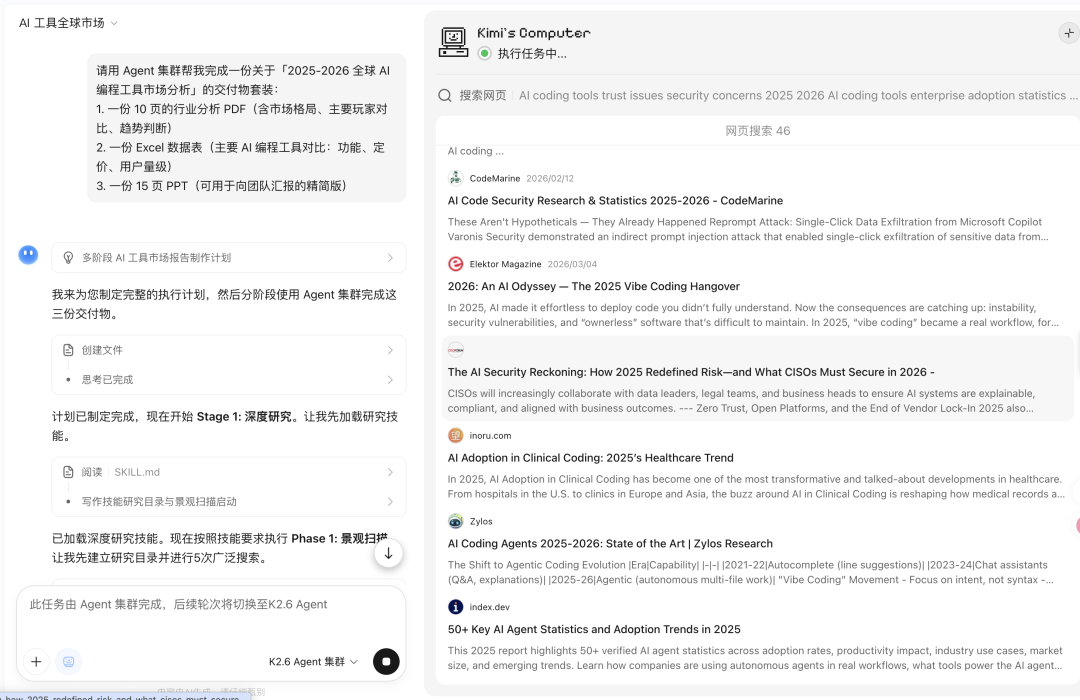Click CodeMarine source name

(495, 178)
